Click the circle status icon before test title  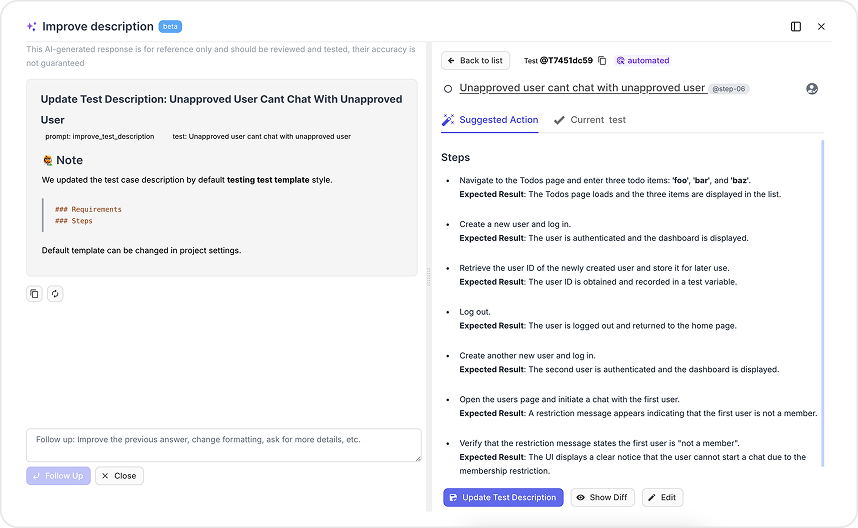pyautogui.click(x=448, y=89)
